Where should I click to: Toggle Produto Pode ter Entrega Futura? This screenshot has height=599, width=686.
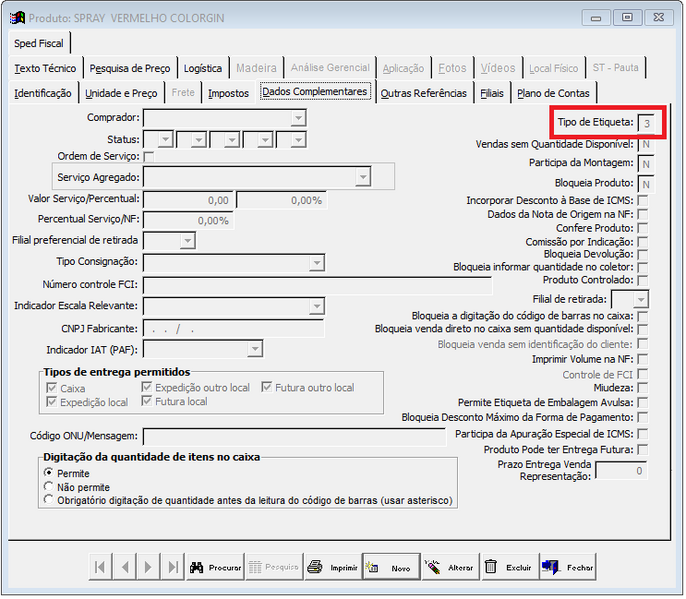643,450
